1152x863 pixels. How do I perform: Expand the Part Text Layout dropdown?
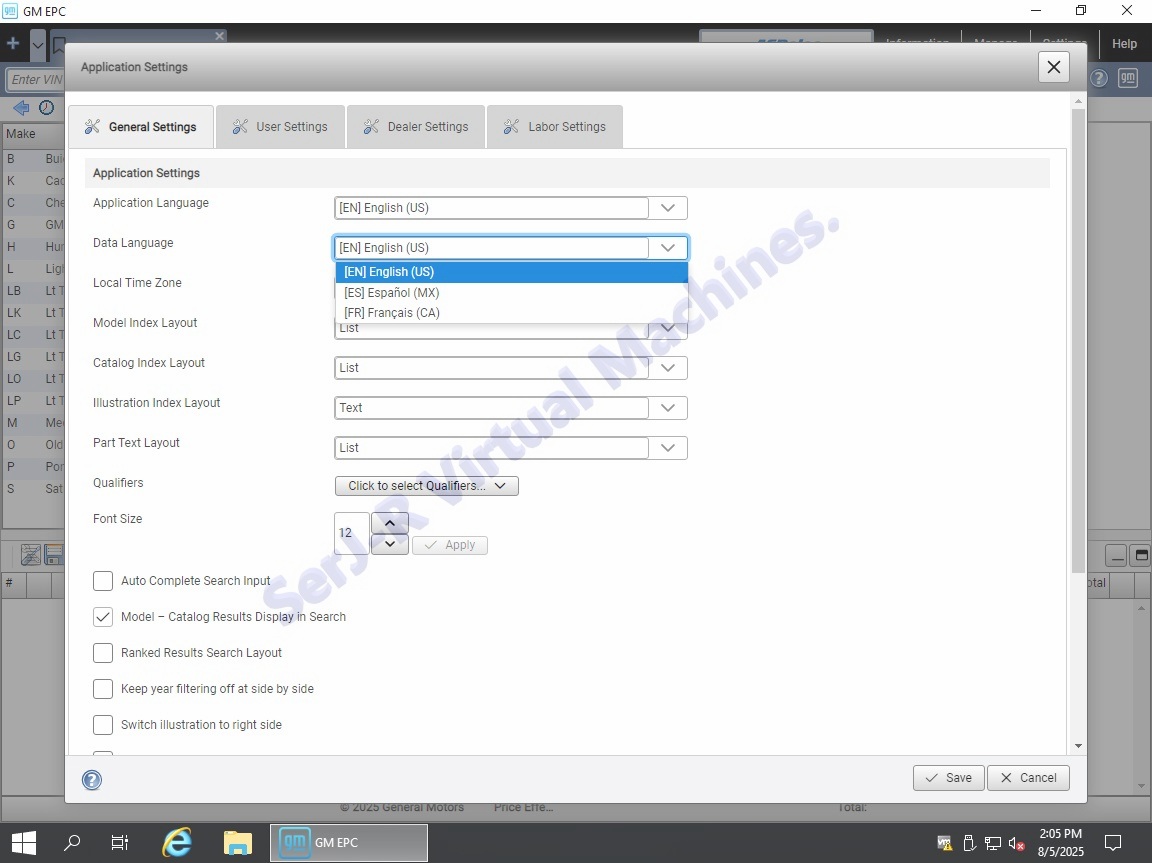click(x=668, y=448)
